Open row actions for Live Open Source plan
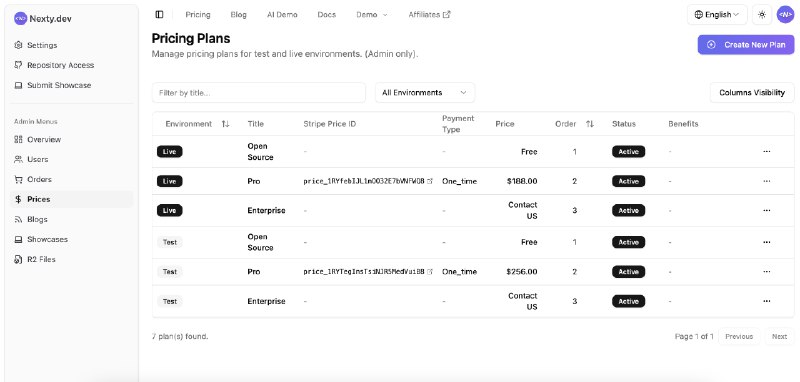 tap(766, 151)
